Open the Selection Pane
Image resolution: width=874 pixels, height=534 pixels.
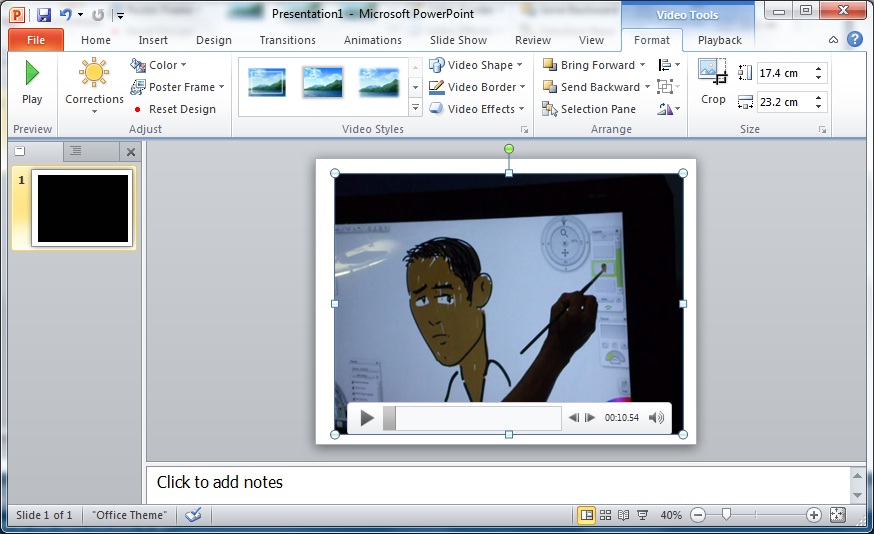(589, 109)
